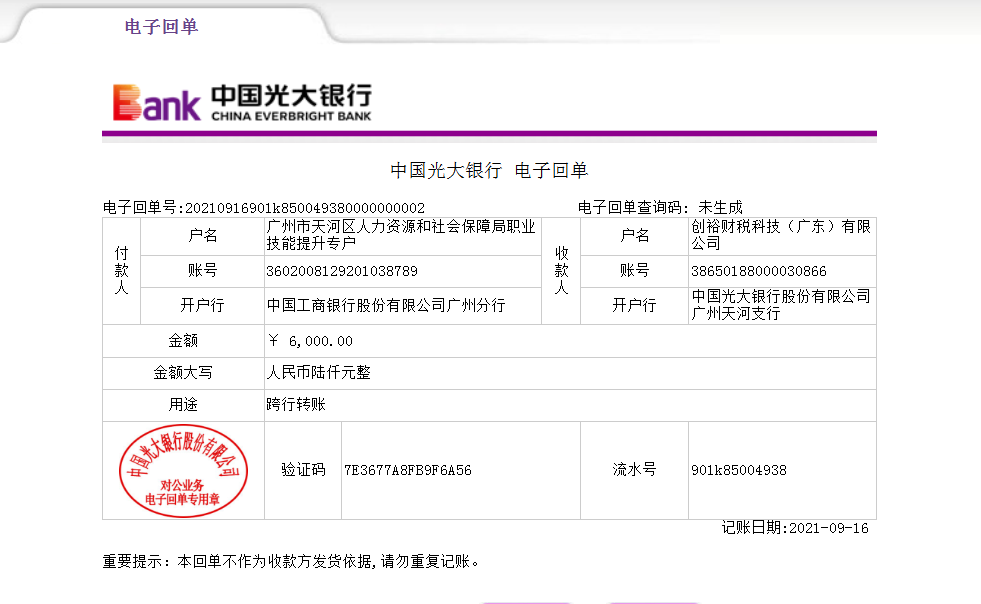This screenshot has height=604, width=981.
Task: Click the 收款人 column label
Action: click(x=561, y=270)
